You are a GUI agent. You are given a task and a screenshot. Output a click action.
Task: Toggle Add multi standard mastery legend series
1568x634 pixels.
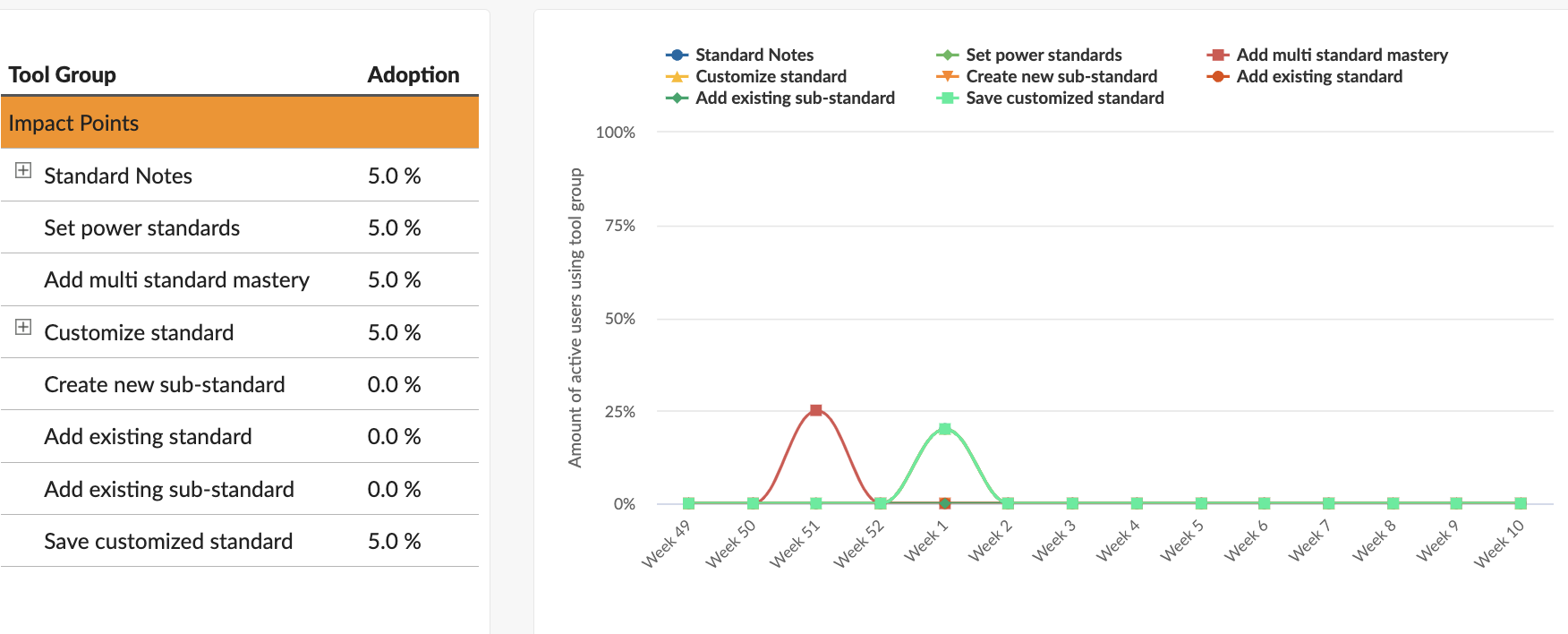tap(1341, 55)
